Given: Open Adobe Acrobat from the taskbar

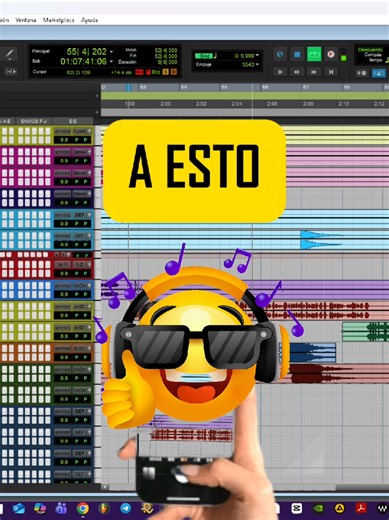Looking at the screenshot, I should [x=361, y=509].
